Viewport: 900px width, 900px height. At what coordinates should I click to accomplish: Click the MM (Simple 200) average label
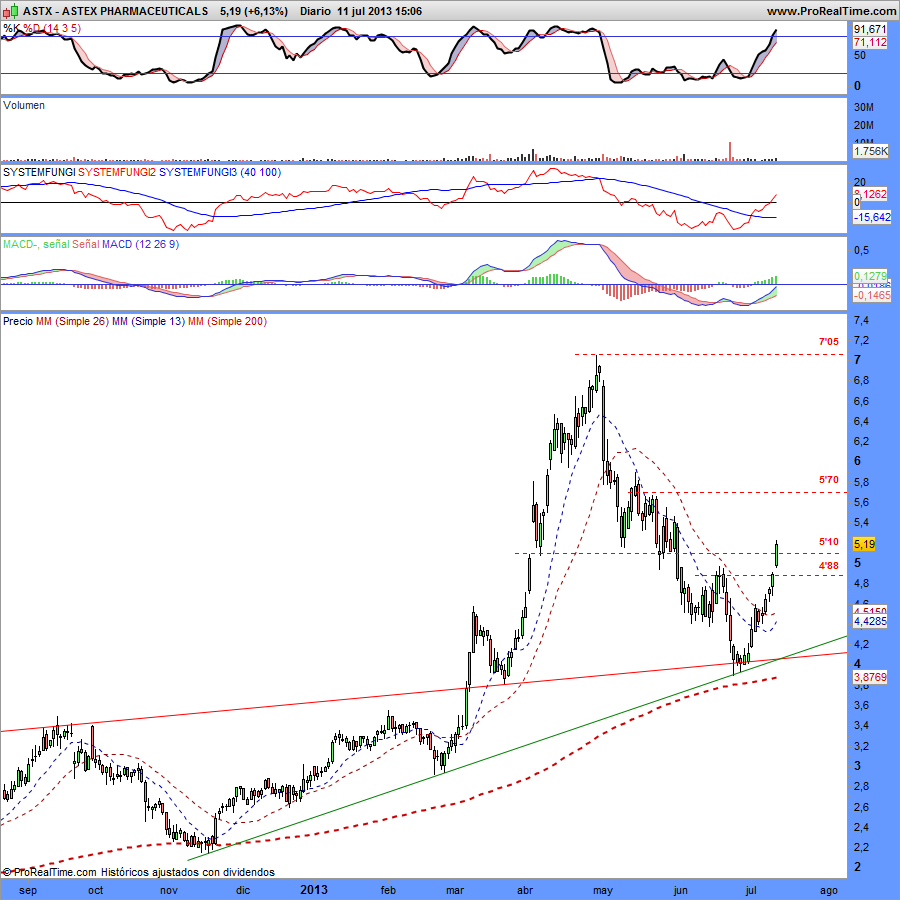(227, 321)
